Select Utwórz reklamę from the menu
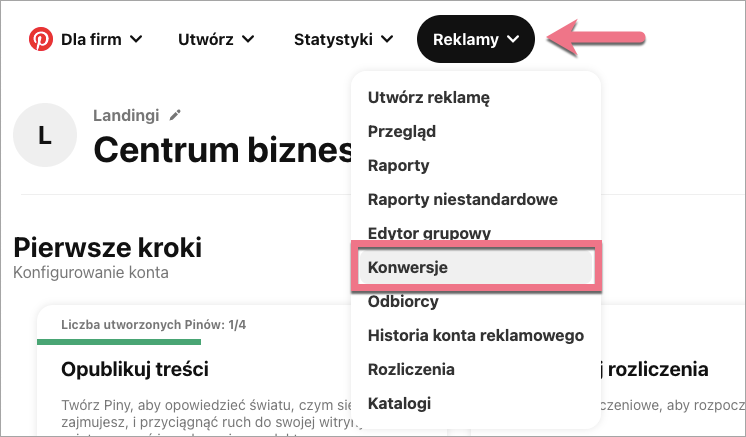This screenshot has height=437, width=746. (428, 97)
